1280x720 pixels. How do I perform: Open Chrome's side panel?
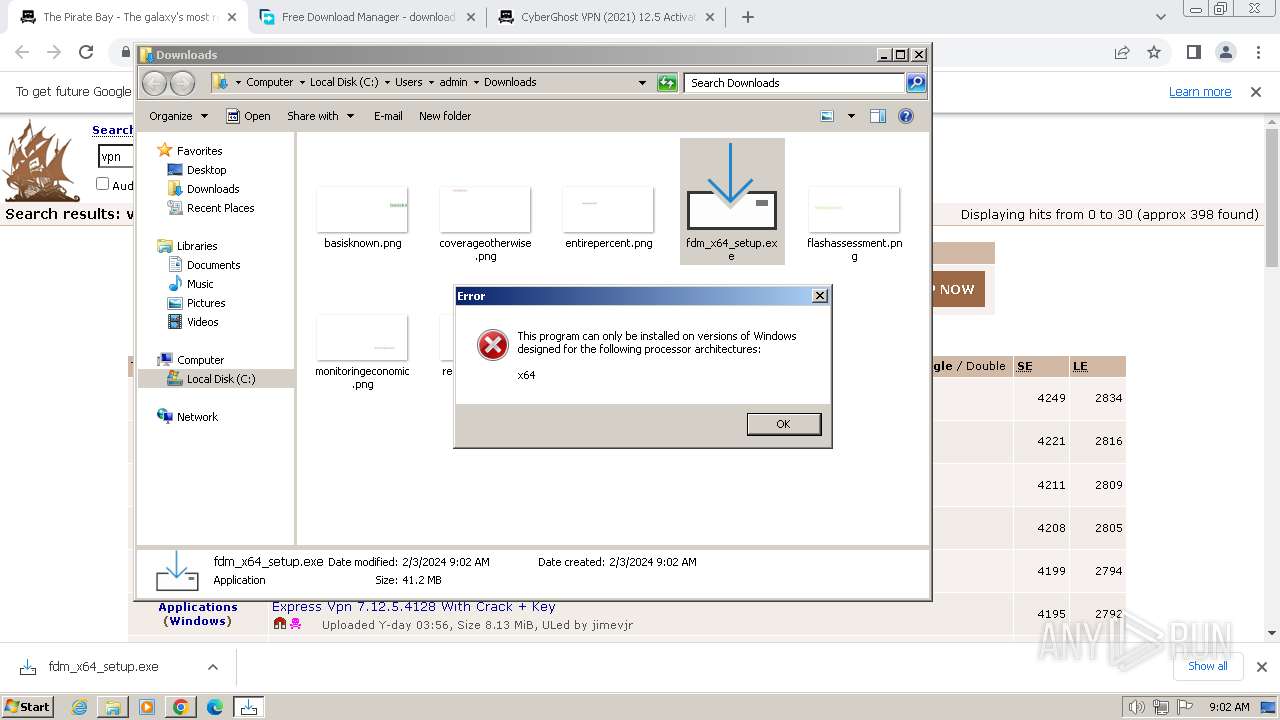click(1193, 53)
